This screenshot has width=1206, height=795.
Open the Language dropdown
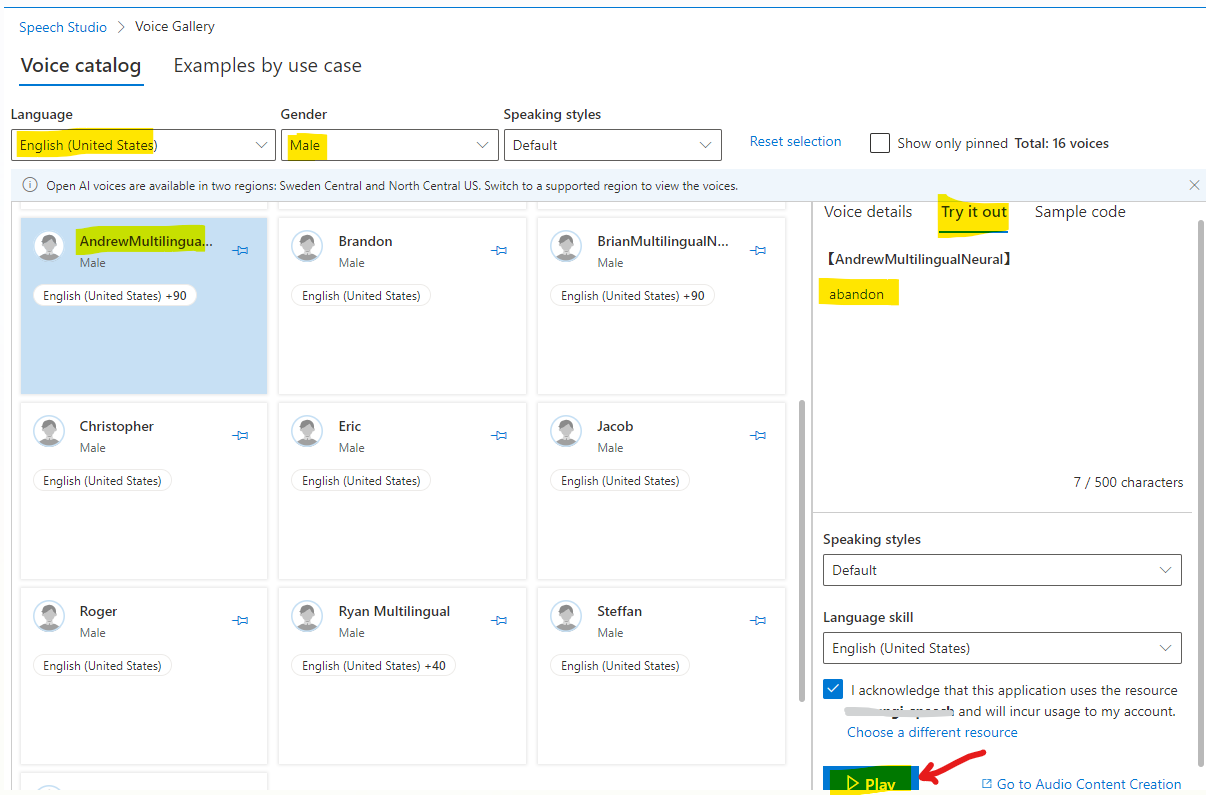143,145
